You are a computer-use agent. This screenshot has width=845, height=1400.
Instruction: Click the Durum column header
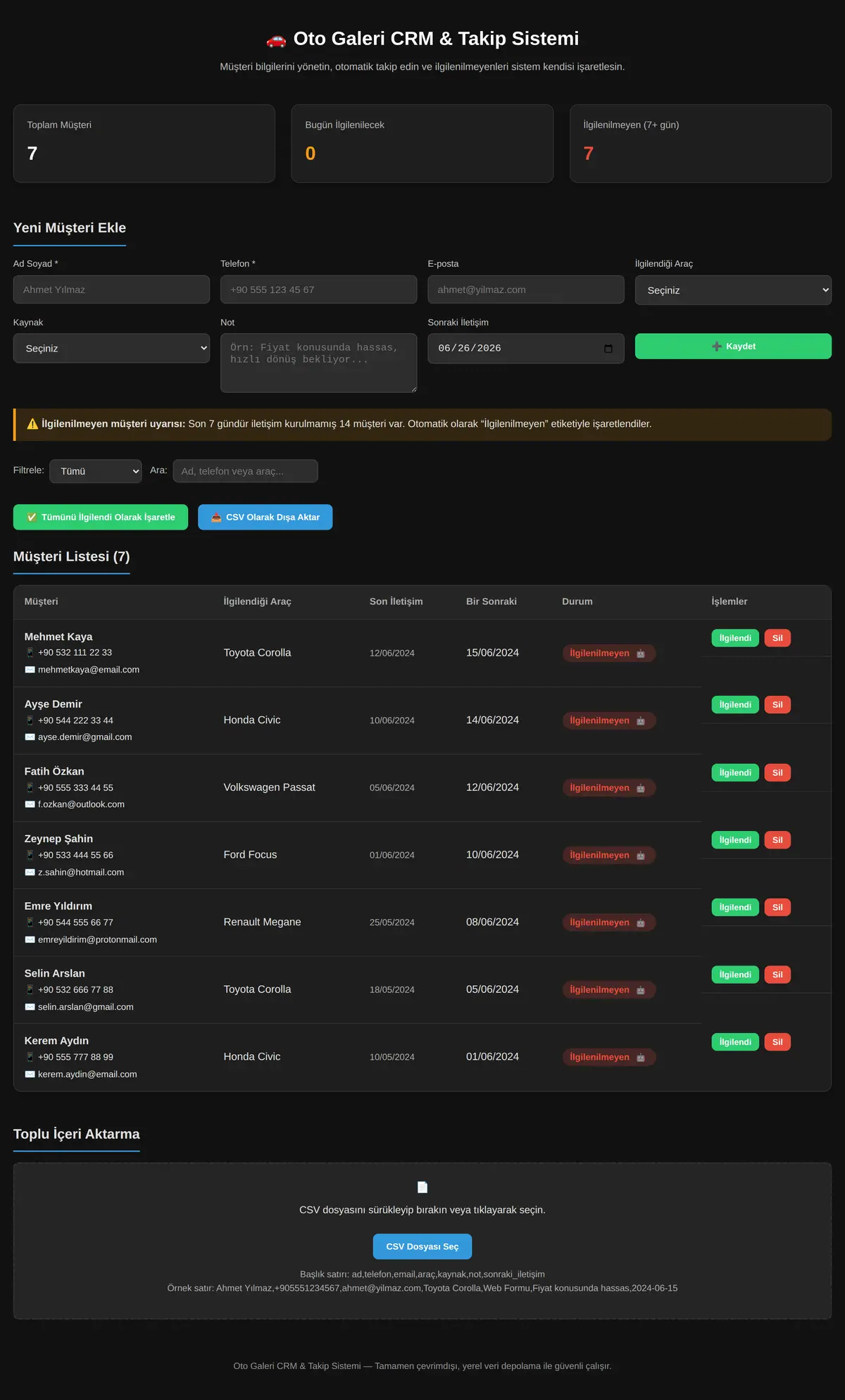click(577, 601)
